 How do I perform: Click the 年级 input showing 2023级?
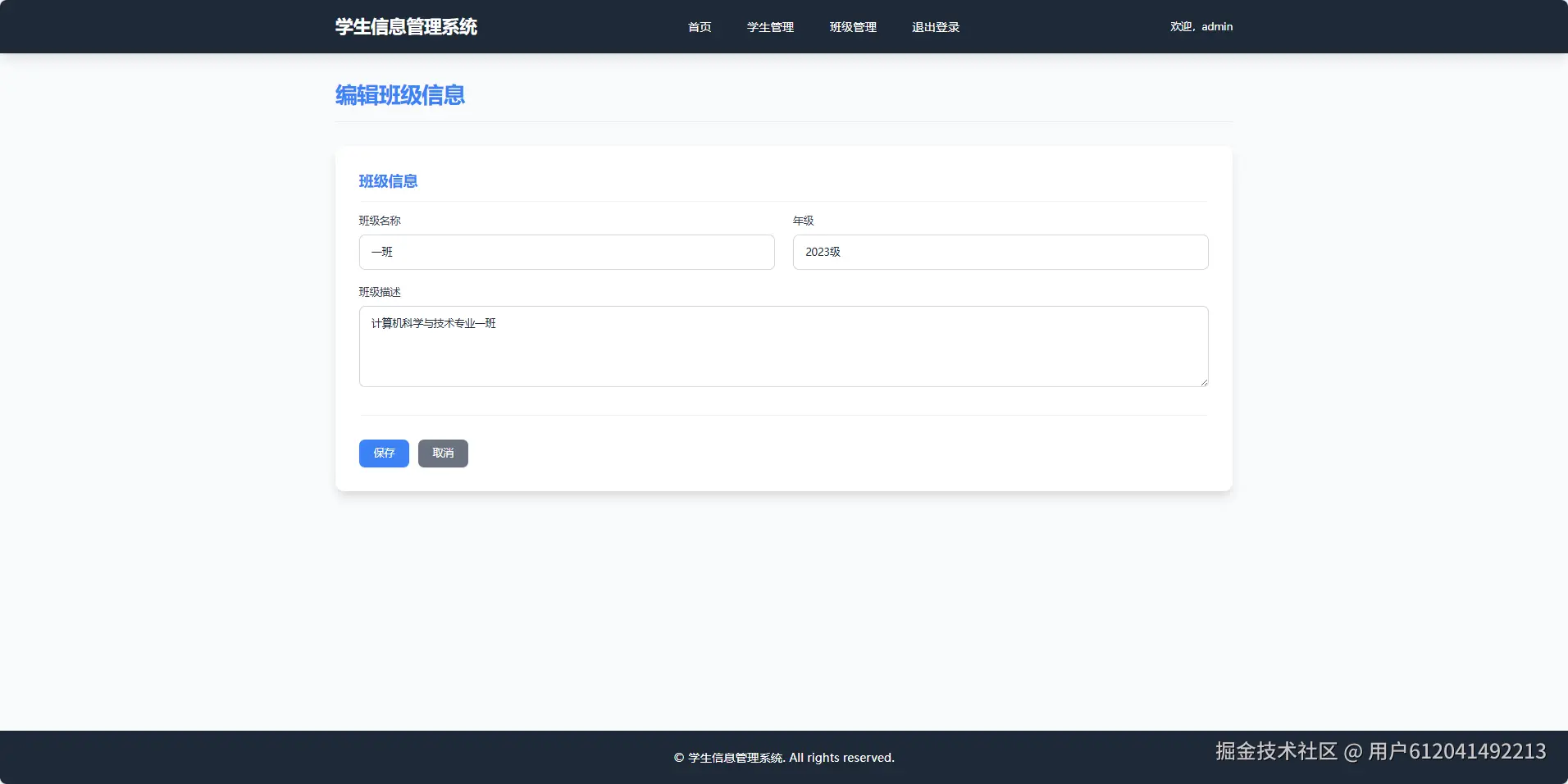(x=999, y=252)
